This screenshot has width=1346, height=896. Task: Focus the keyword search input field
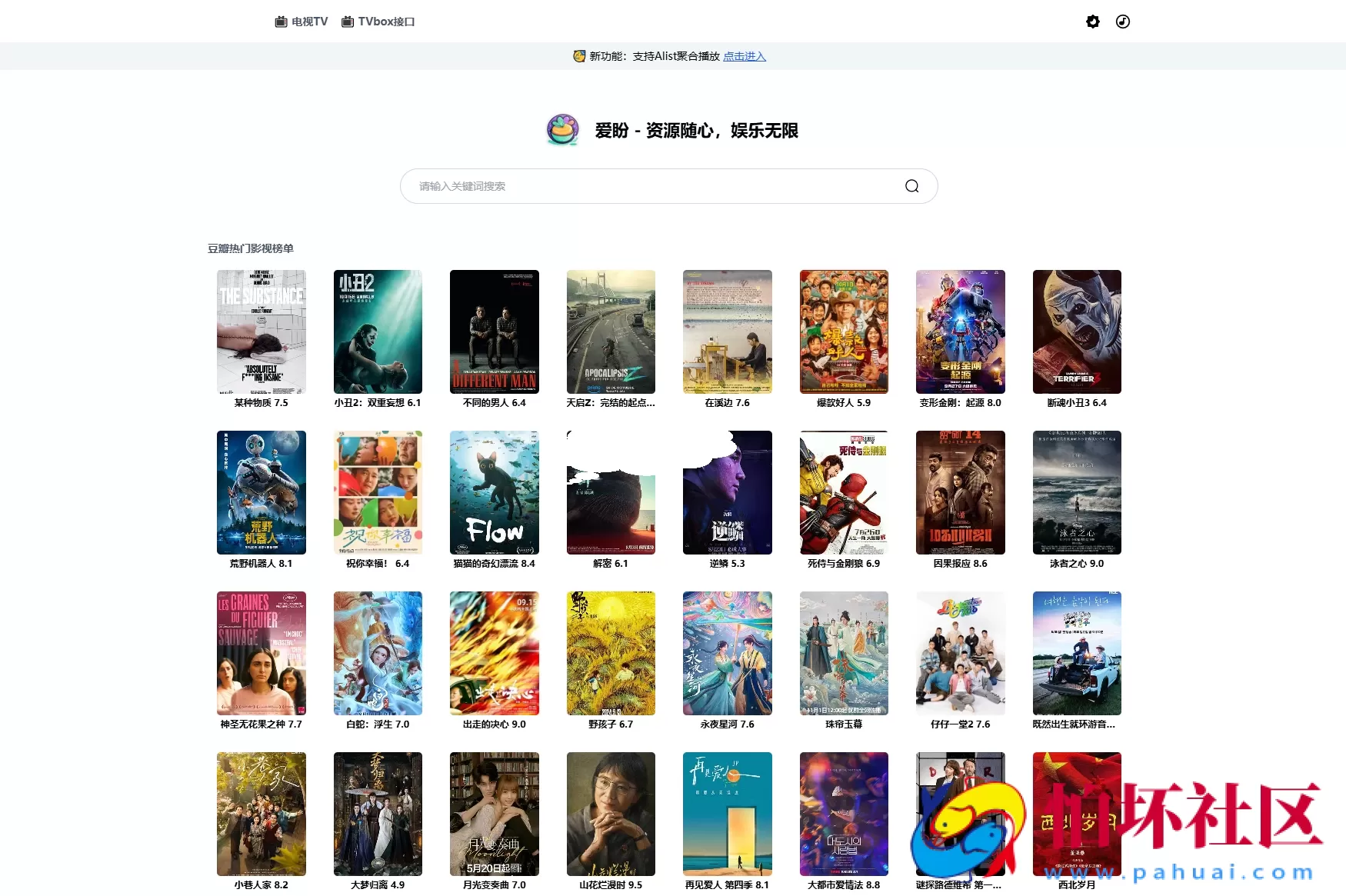point(654,186)
